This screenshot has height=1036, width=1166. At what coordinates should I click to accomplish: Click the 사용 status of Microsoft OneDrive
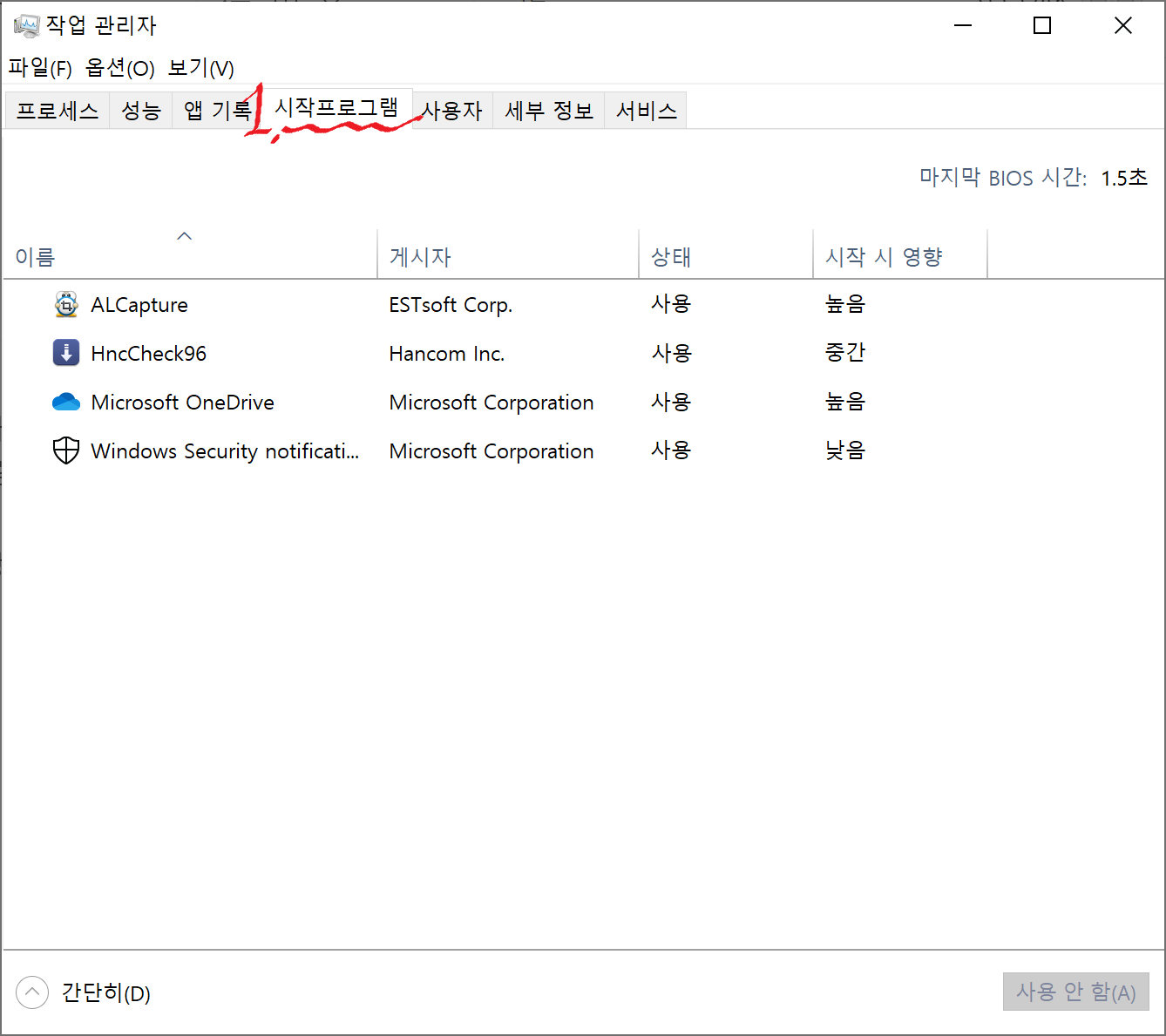pos(671,402)
